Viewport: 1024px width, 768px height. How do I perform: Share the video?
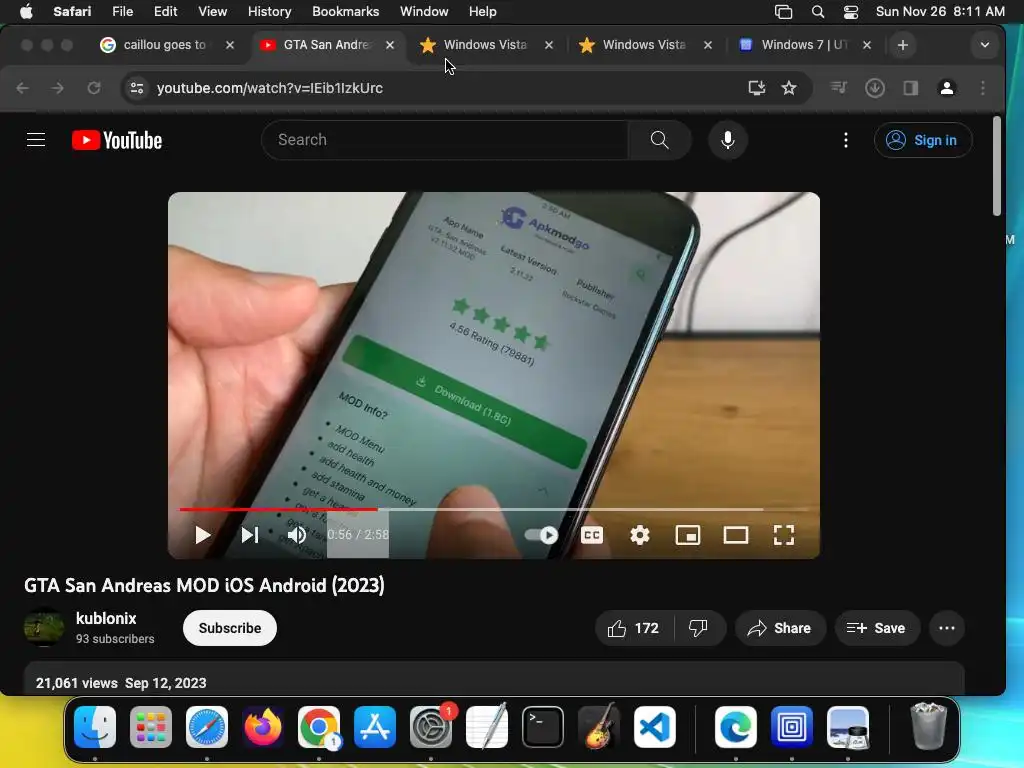tap(780, 628)
